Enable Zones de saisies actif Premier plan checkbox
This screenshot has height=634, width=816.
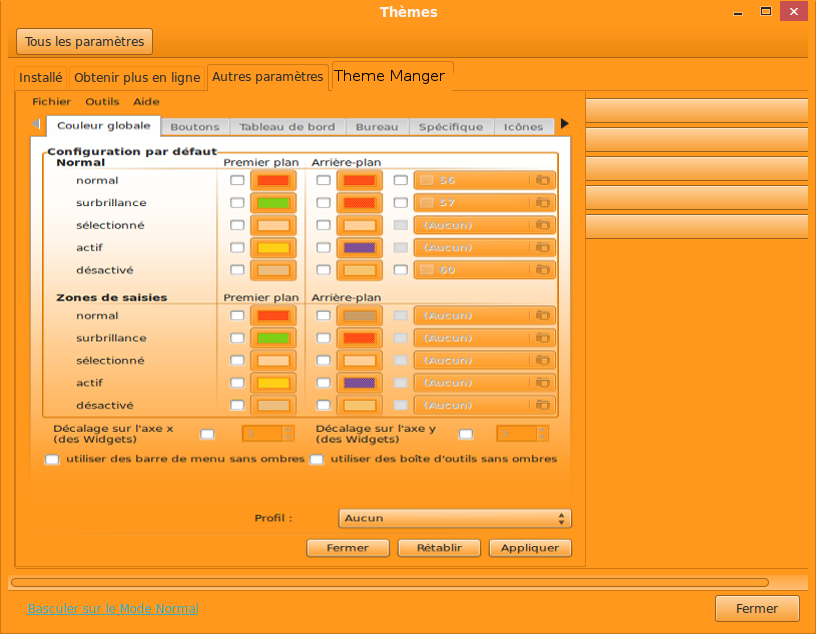[x=237, y=383]
